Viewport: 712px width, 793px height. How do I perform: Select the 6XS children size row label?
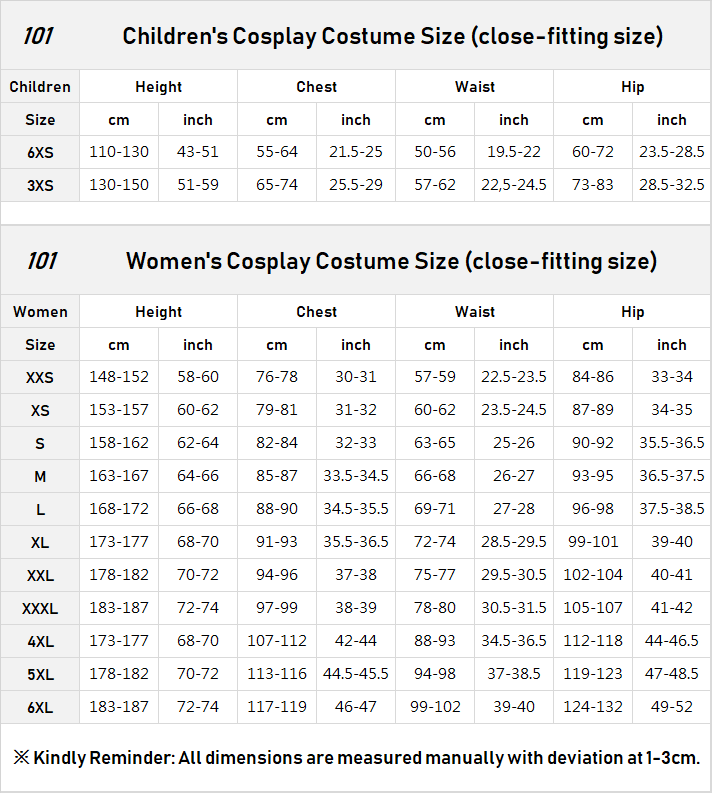click(x=40, y=153)
